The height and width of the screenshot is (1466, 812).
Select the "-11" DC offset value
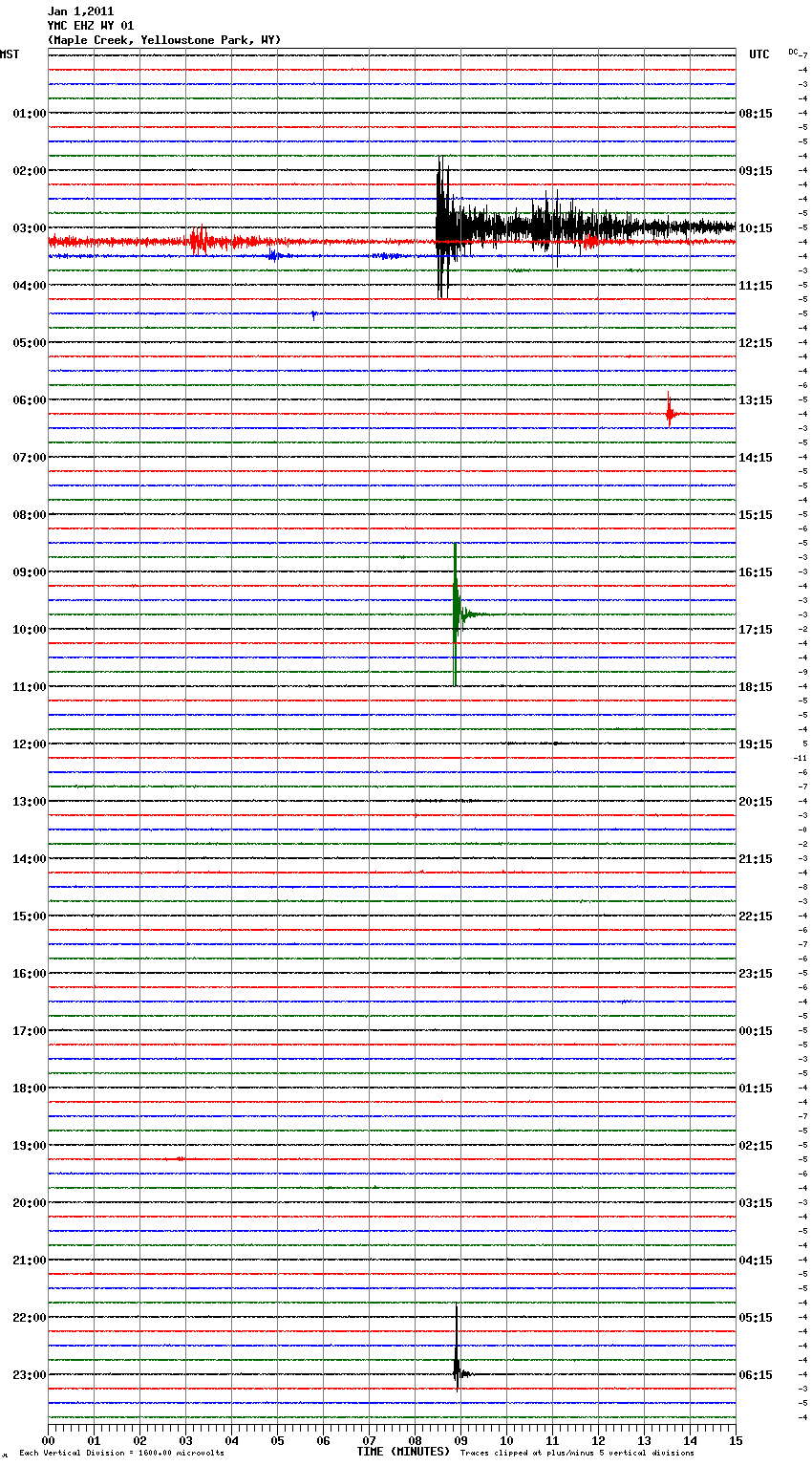pos(801,758)
